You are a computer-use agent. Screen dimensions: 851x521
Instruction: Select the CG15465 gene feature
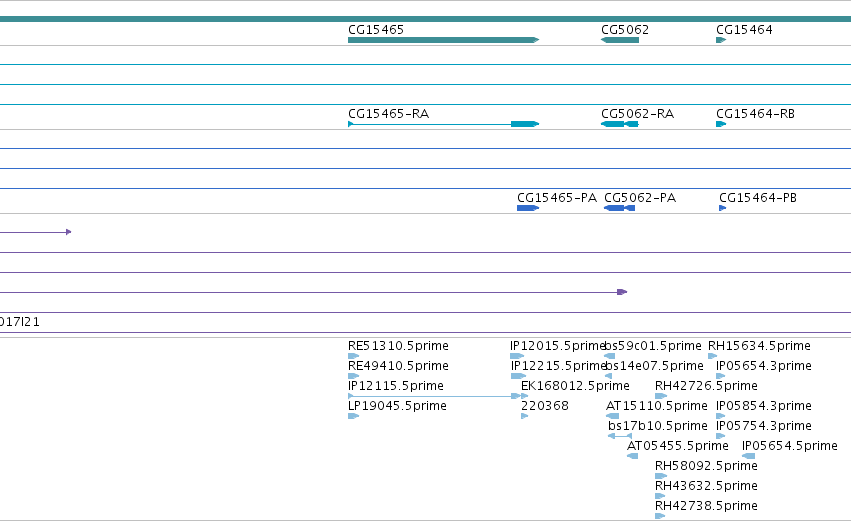(443, 40)
